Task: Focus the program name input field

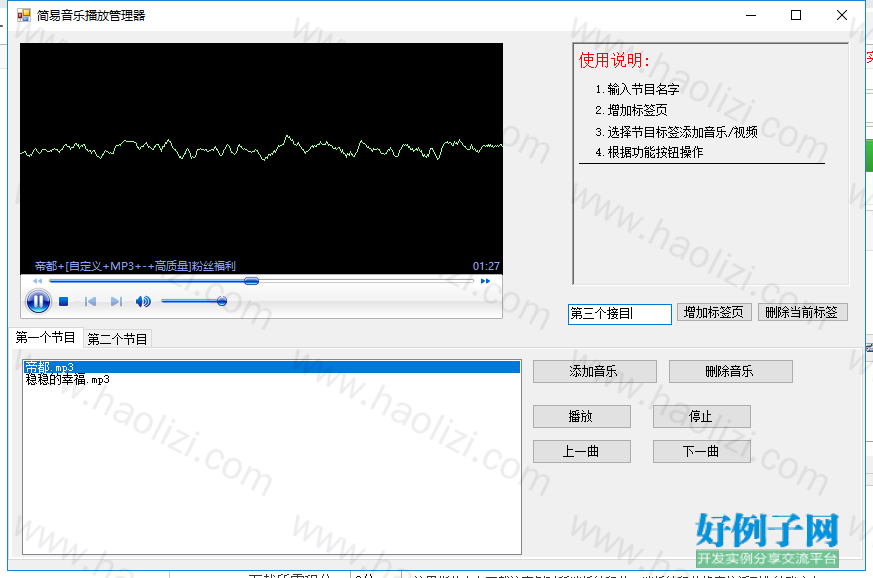Action: 619,314
